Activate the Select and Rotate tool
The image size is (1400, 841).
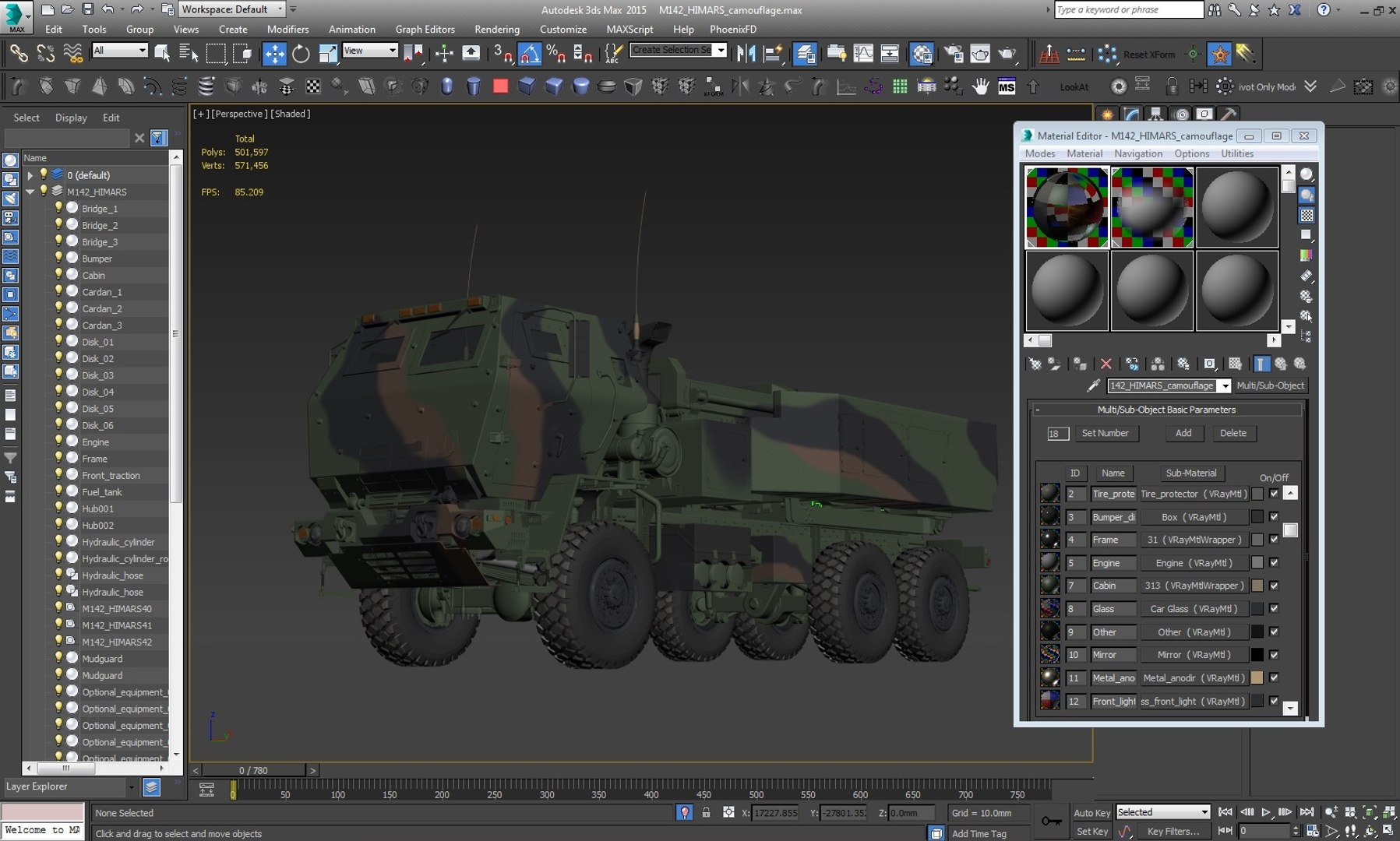[301, 54]
